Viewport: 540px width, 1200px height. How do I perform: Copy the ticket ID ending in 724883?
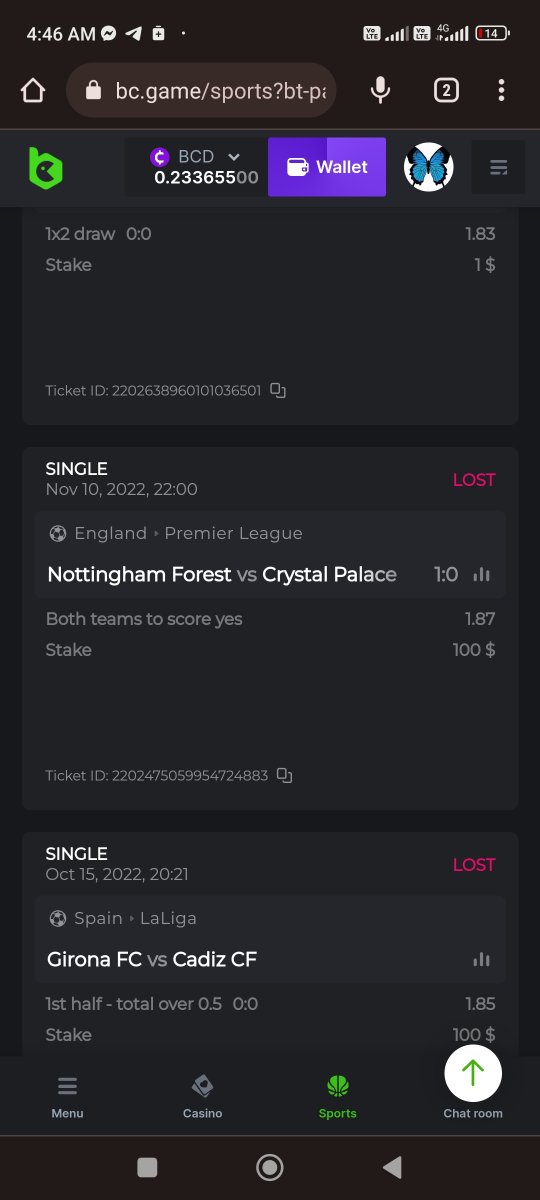tap(284, 776)
